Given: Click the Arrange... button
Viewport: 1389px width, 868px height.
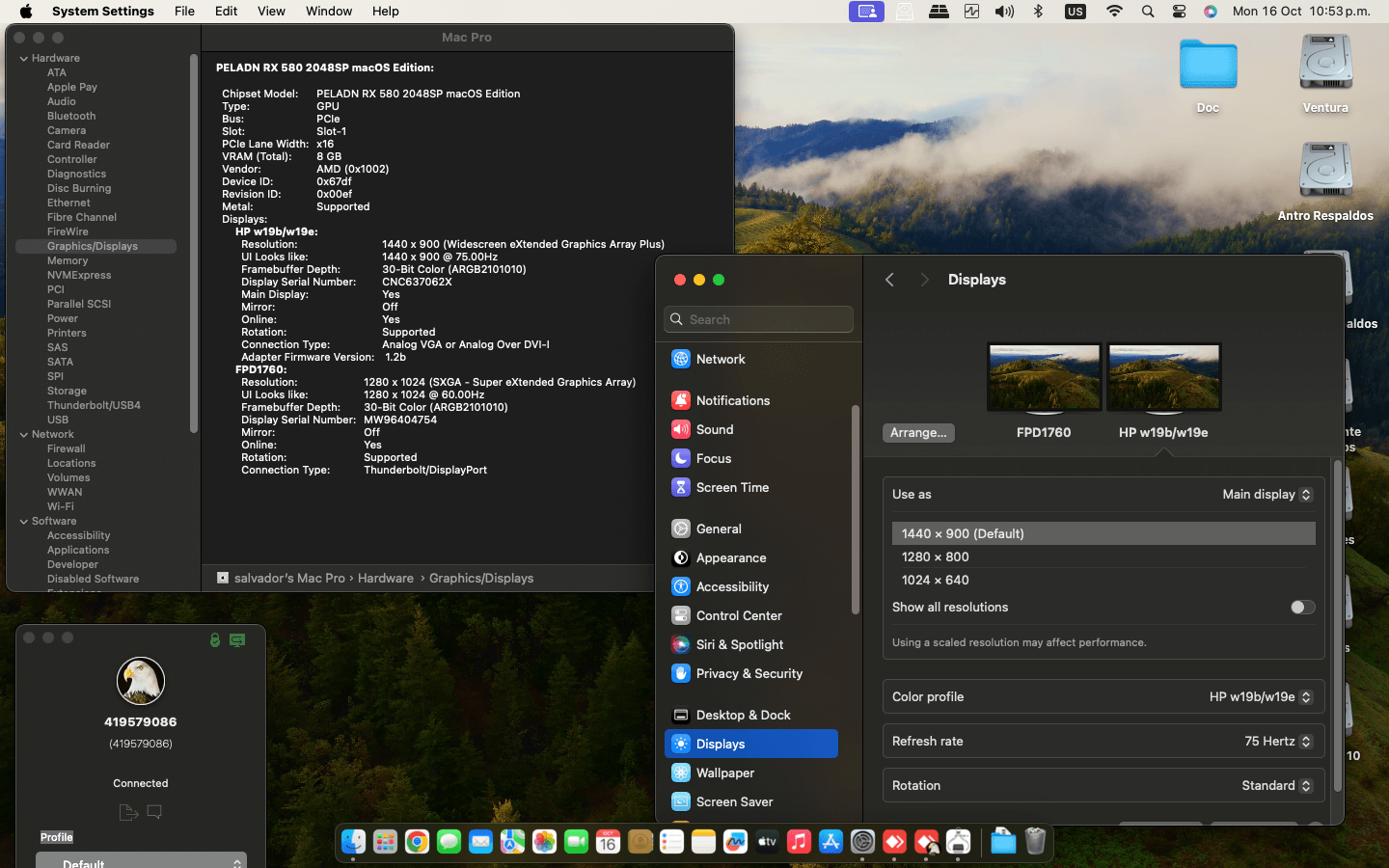Looking at the screenshot, I should (x=917, y=433).
